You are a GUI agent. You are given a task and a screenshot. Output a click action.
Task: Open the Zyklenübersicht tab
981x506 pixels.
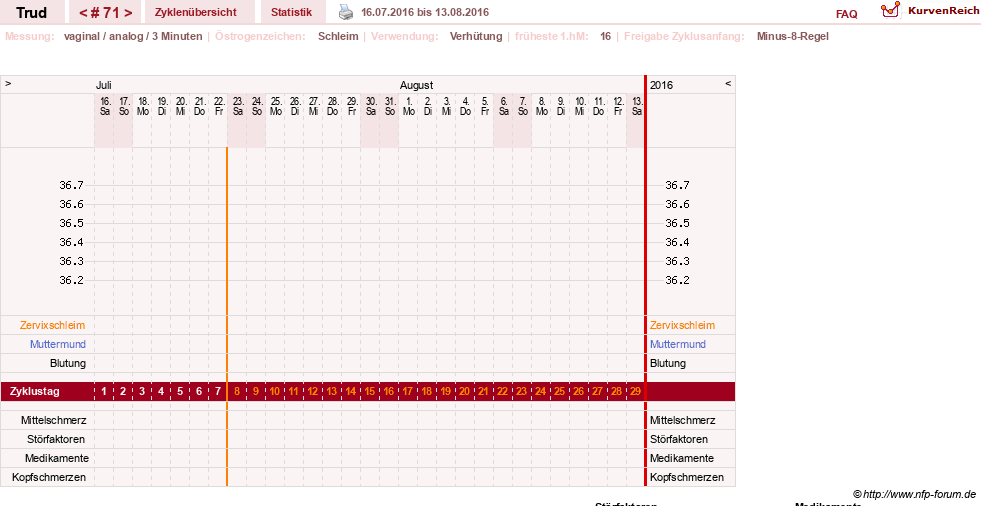pyautogui.click(x=196, y=12)
